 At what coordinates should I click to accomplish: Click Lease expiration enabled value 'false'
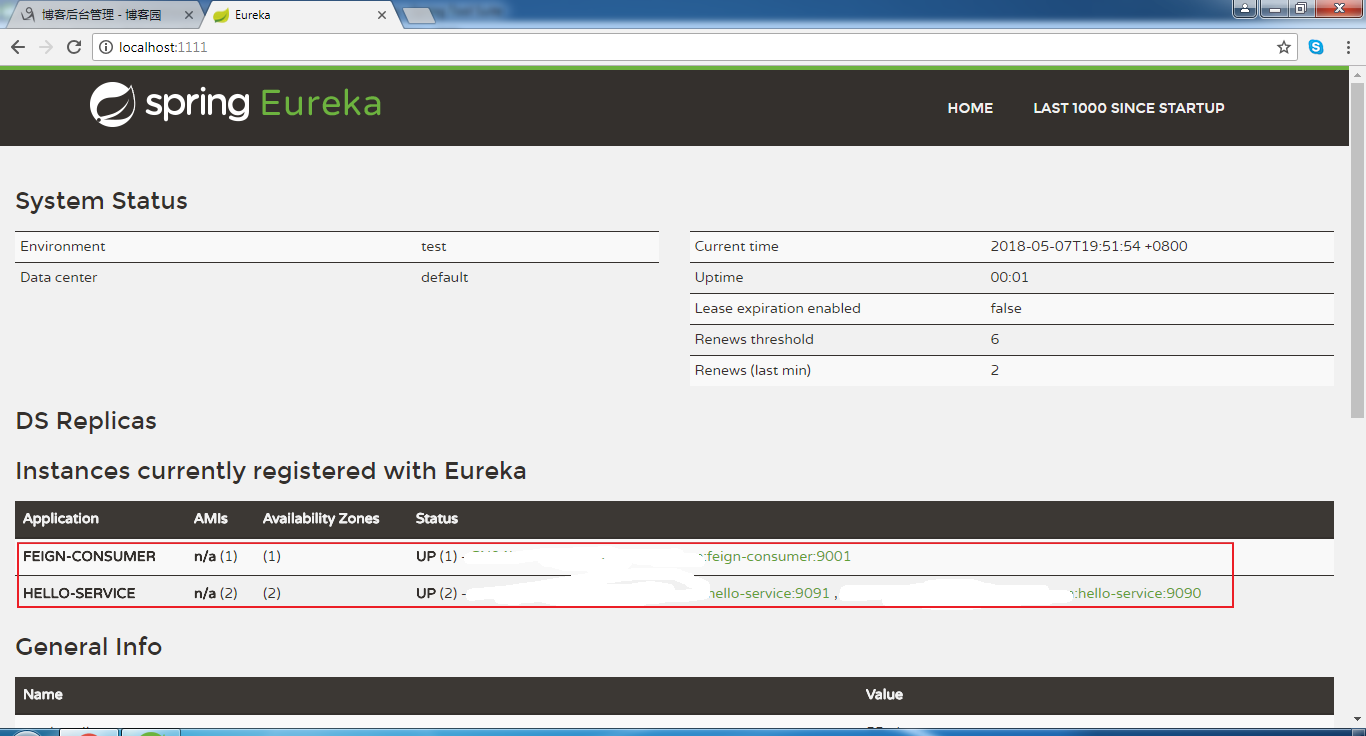(1006, 308)
